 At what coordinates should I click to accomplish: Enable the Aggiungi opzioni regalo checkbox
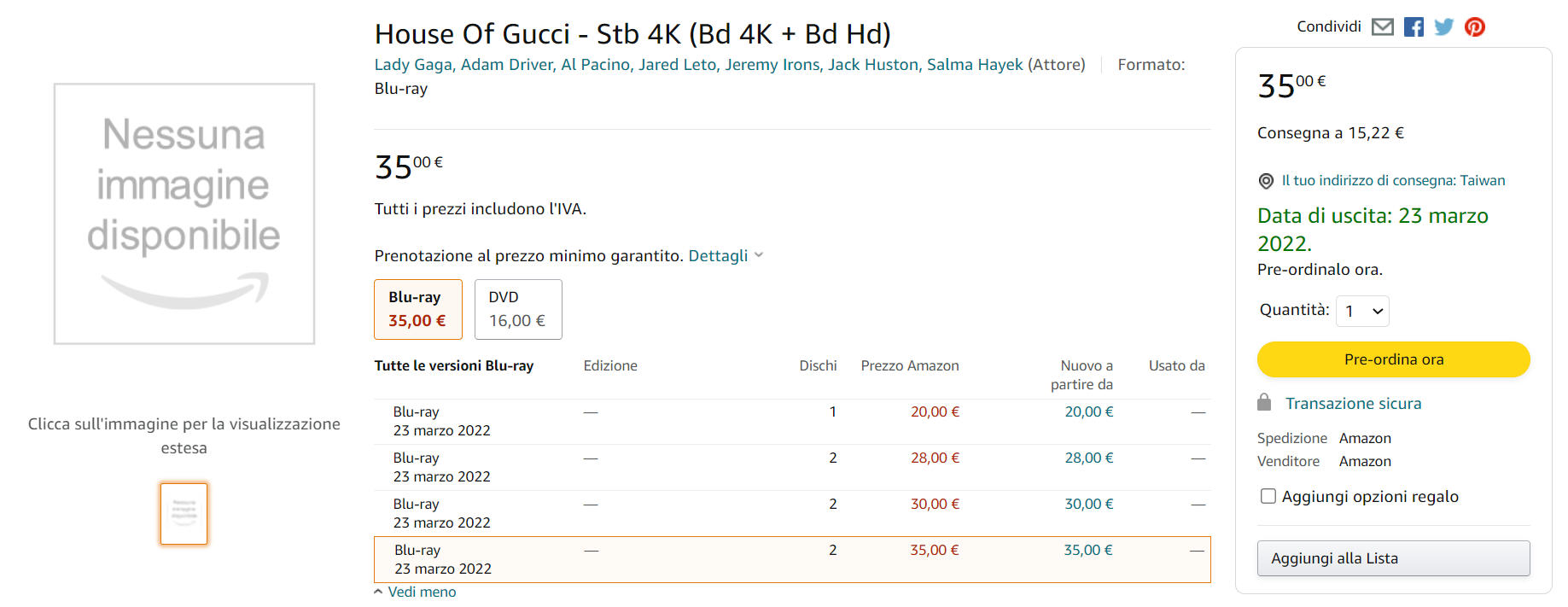click(1268, 496)
